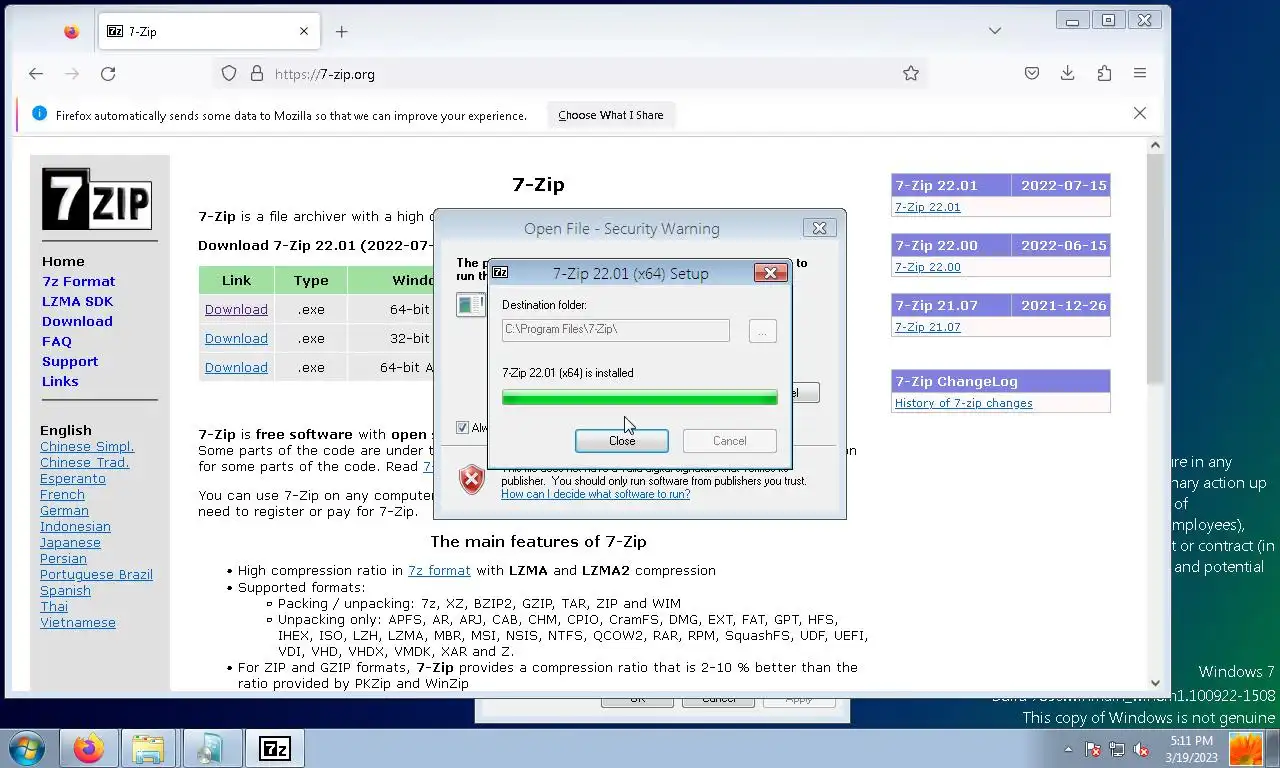The image size is (1280, 768).
Task: Click Cancel button in 7-Zip Setup
Action: (x=729, y=441)
